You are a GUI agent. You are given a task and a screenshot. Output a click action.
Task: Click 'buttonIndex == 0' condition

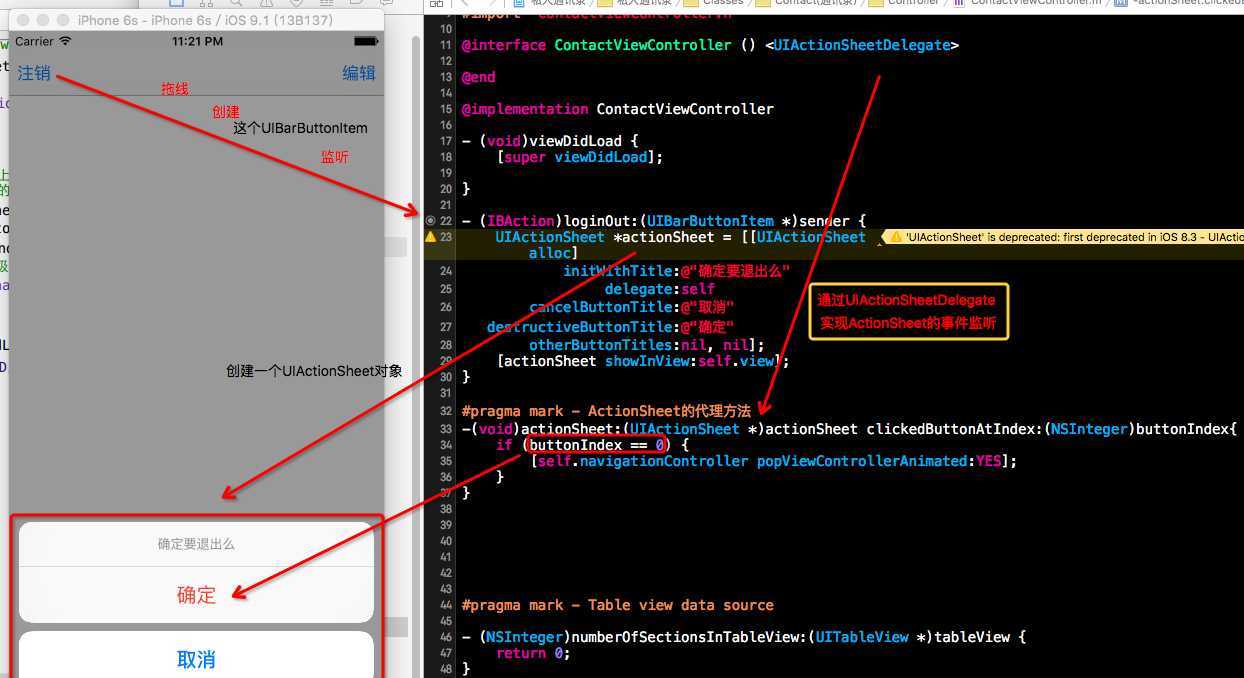pos(597,445)
